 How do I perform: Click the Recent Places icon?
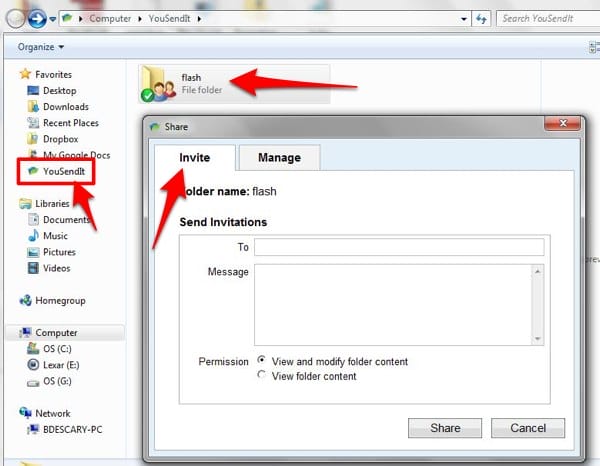tap(32, 123)
